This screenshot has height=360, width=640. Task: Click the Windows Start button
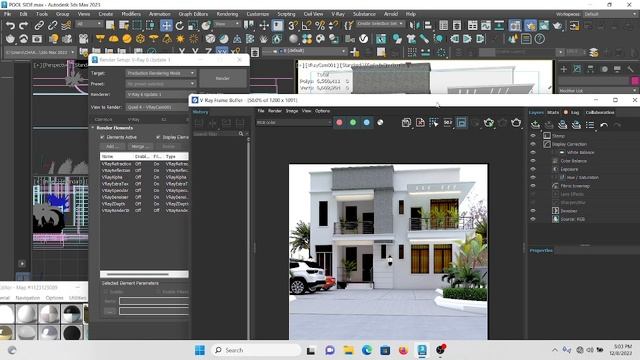[200, 350]
